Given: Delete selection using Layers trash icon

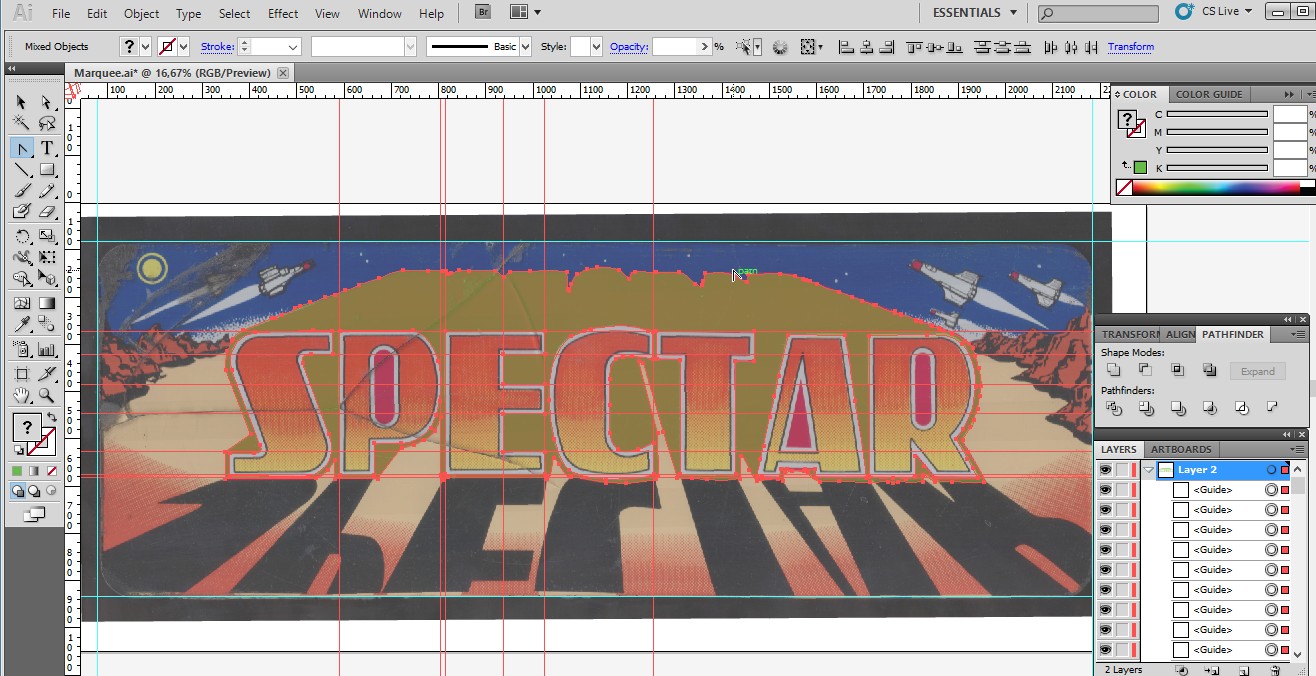Looking at the screenshot, I should 1275,670.
